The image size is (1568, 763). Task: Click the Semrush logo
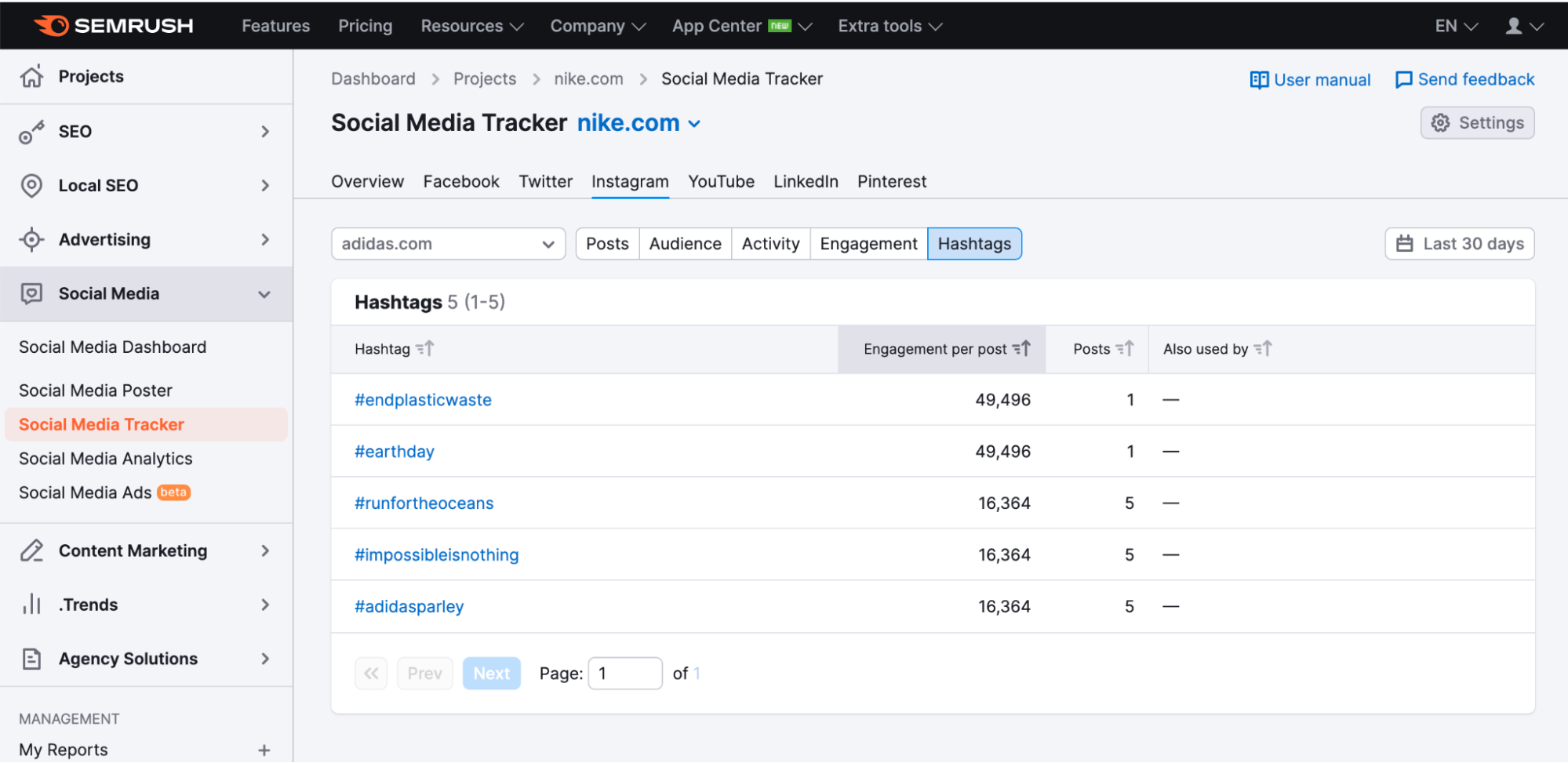[x=114, y=26]
